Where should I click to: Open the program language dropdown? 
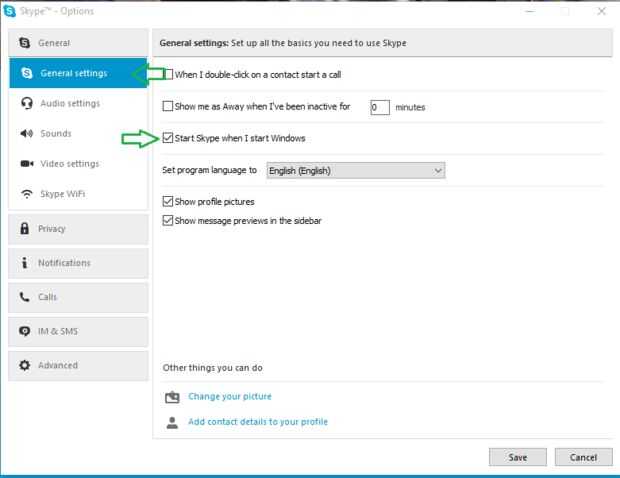coord(355,170)
